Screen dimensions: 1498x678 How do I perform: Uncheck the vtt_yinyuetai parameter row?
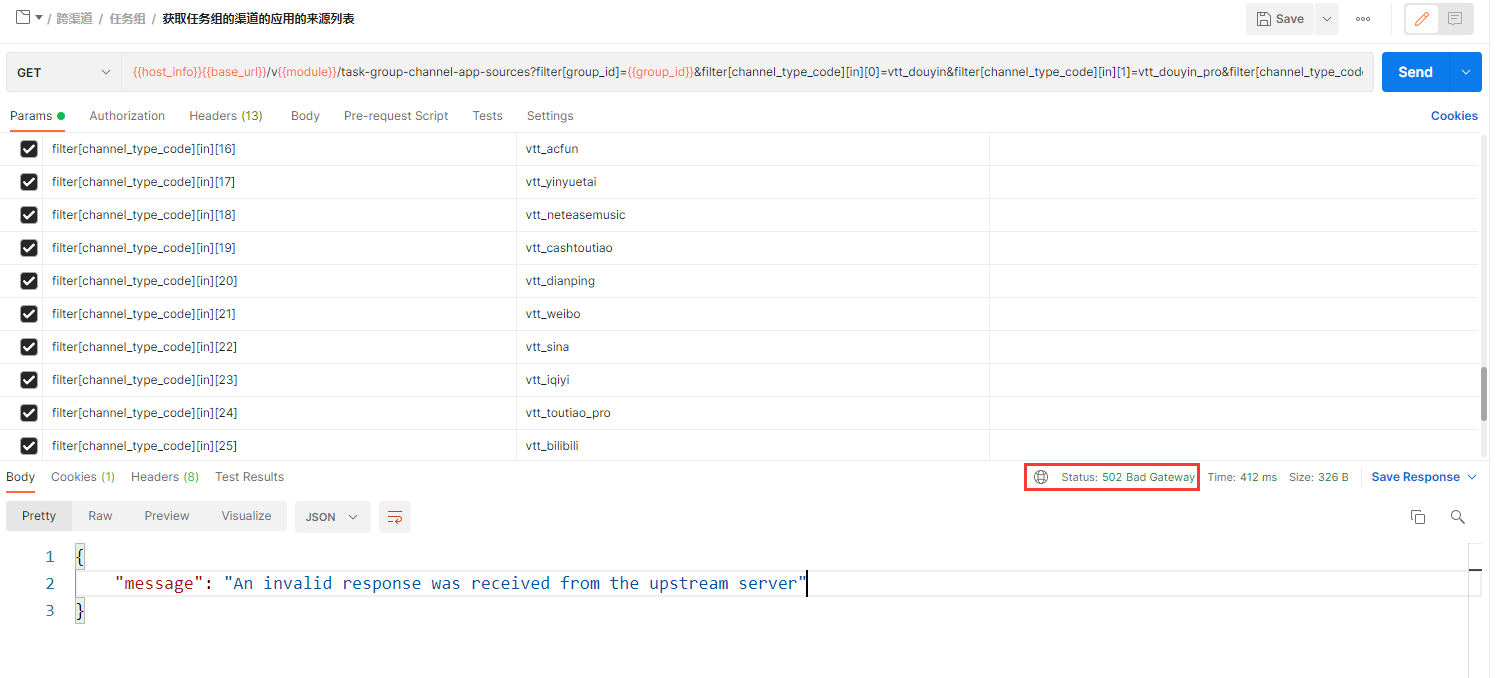pos(29,182)
